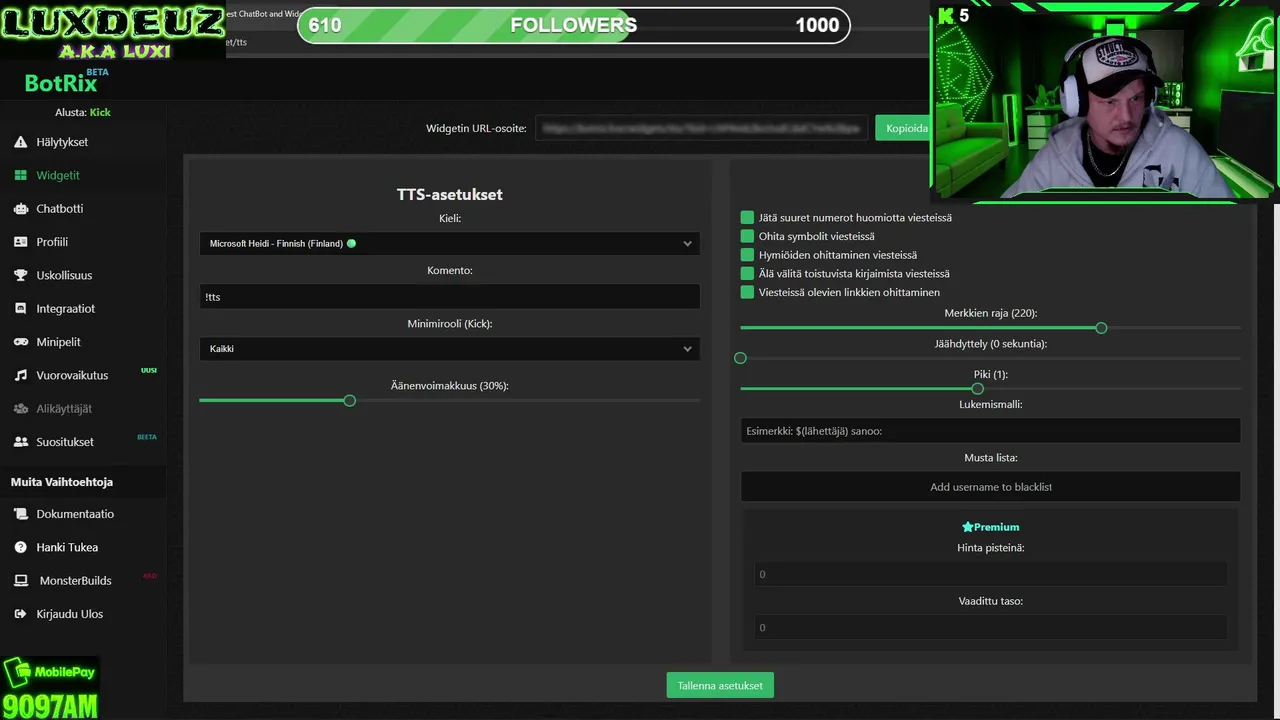Click the Minipelit gamepad icon
This screenshot has height=720, width=1280.
point(20,342)
